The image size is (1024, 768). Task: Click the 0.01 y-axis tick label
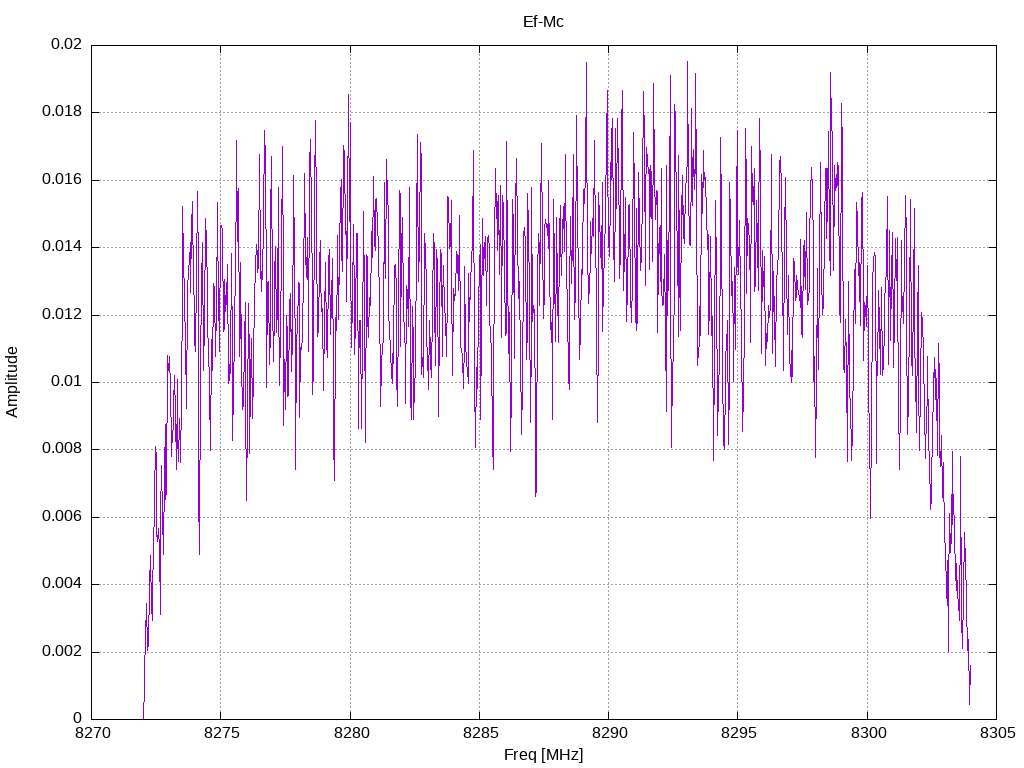click(x=67, y=381)
